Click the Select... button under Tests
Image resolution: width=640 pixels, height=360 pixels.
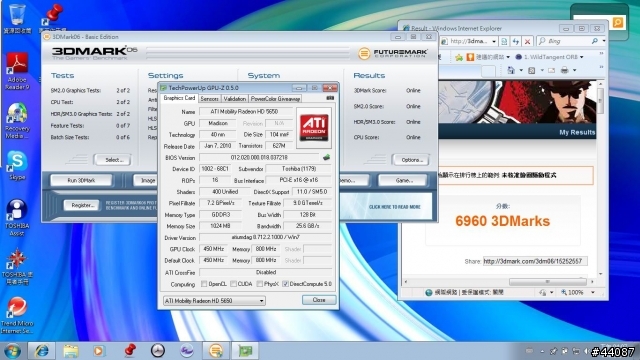(113, 160)
